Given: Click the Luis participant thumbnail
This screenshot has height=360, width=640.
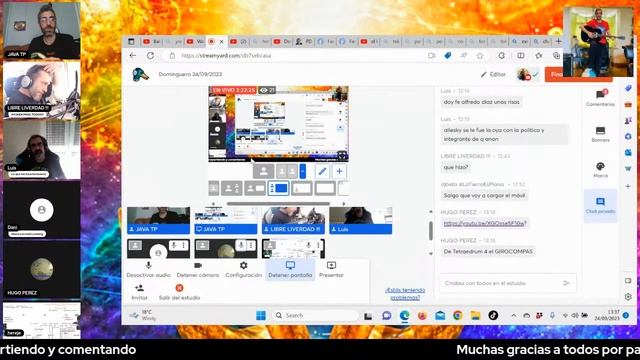Looking at the screenshot, I should click(361, 220).
